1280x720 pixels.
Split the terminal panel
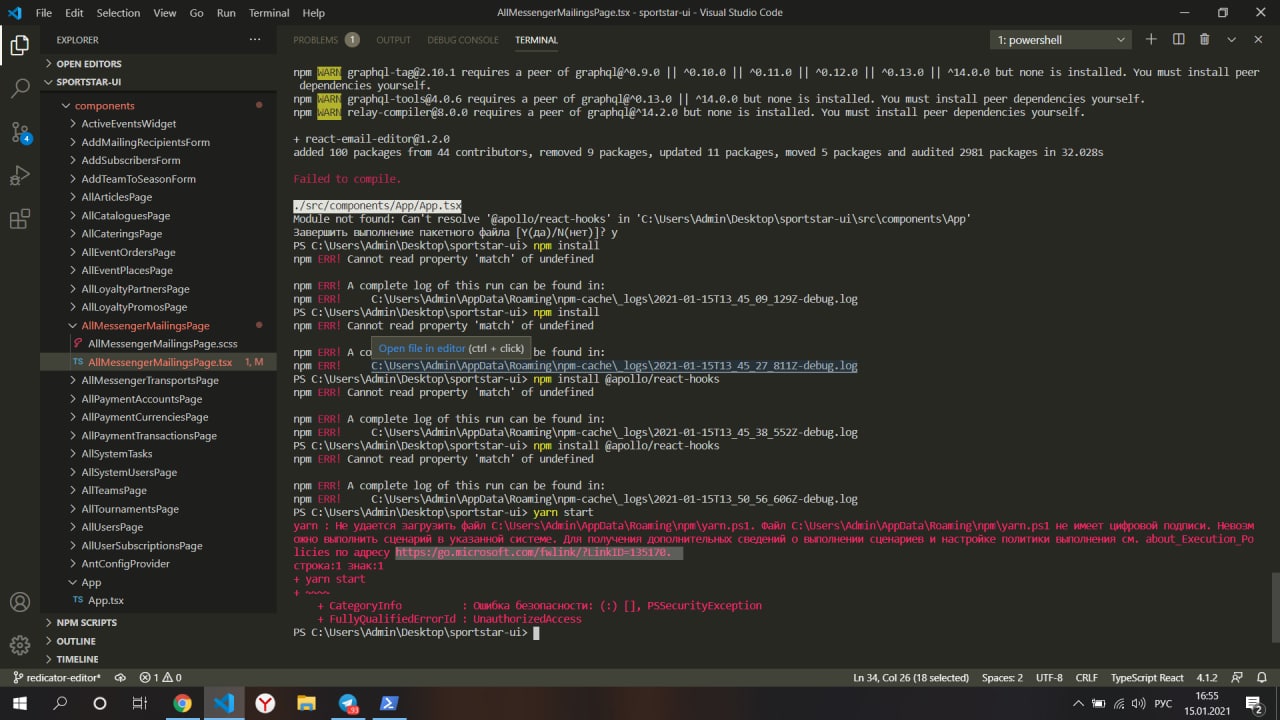(x=1178, y=39)
